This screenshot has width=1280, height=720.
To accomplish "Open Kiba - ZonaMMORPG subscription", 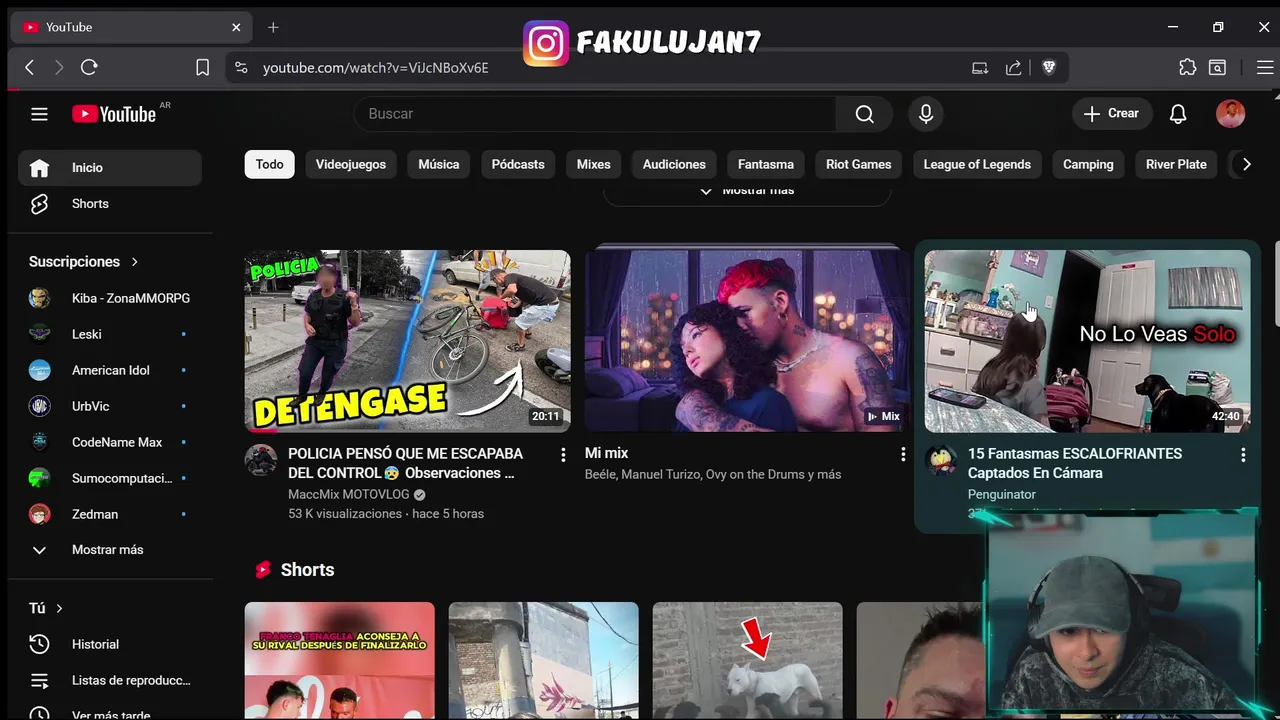I will coord(110,298).
